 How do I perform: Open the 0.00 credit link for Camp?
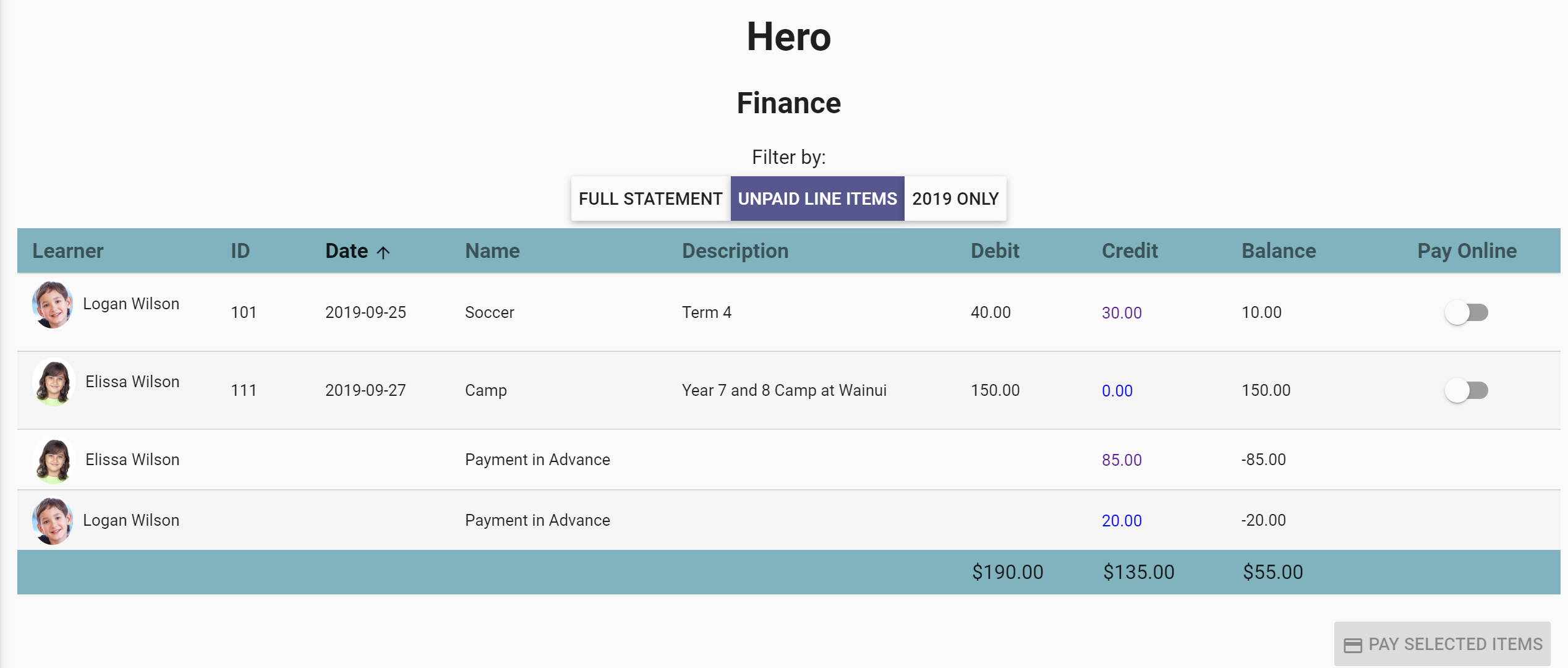pyautogui.click(x=1117, y=391)
